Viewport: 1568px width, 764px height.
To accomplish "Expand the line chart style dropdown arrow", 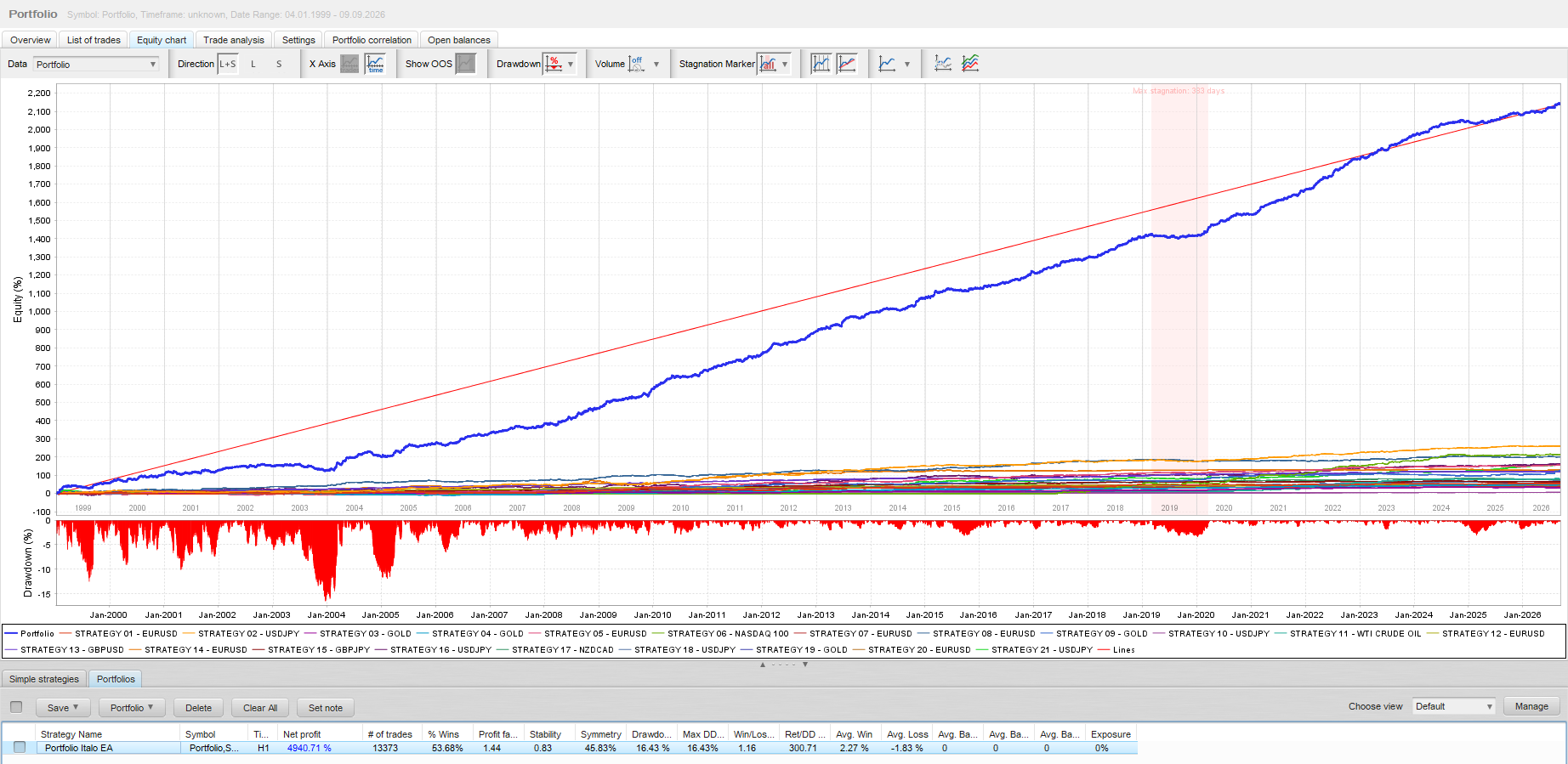I will (907, 64).
